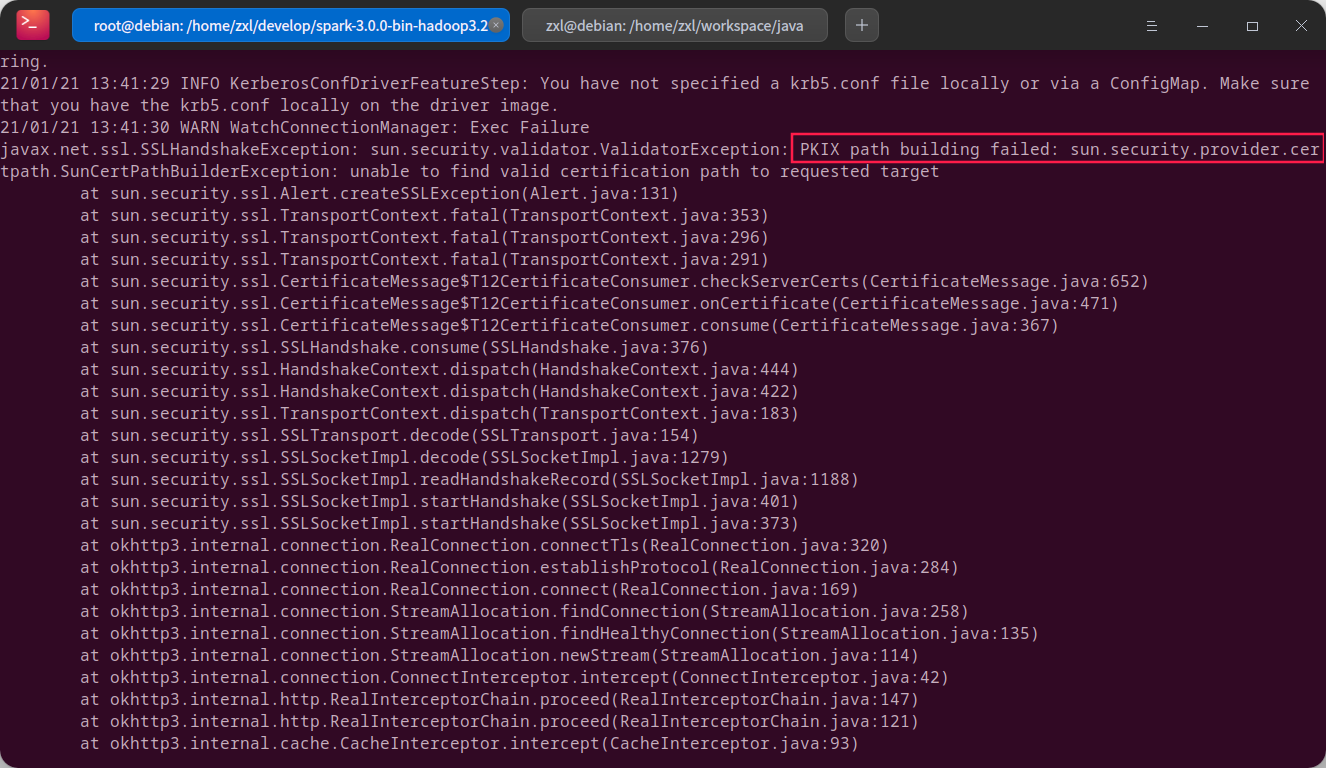Click the minimize icon in the titlebar
The image size is (1326, 768).
click(1202, 25)
